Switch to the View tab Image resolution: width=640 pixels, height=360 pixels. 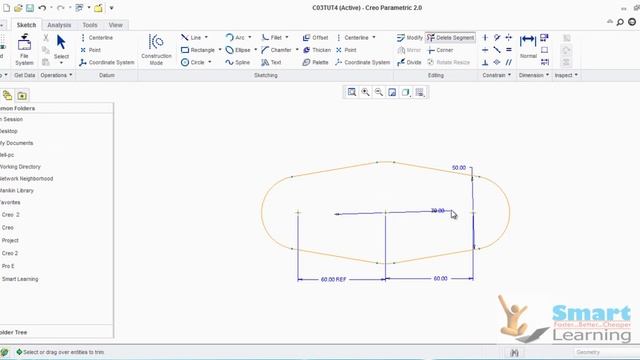[116, 25]
